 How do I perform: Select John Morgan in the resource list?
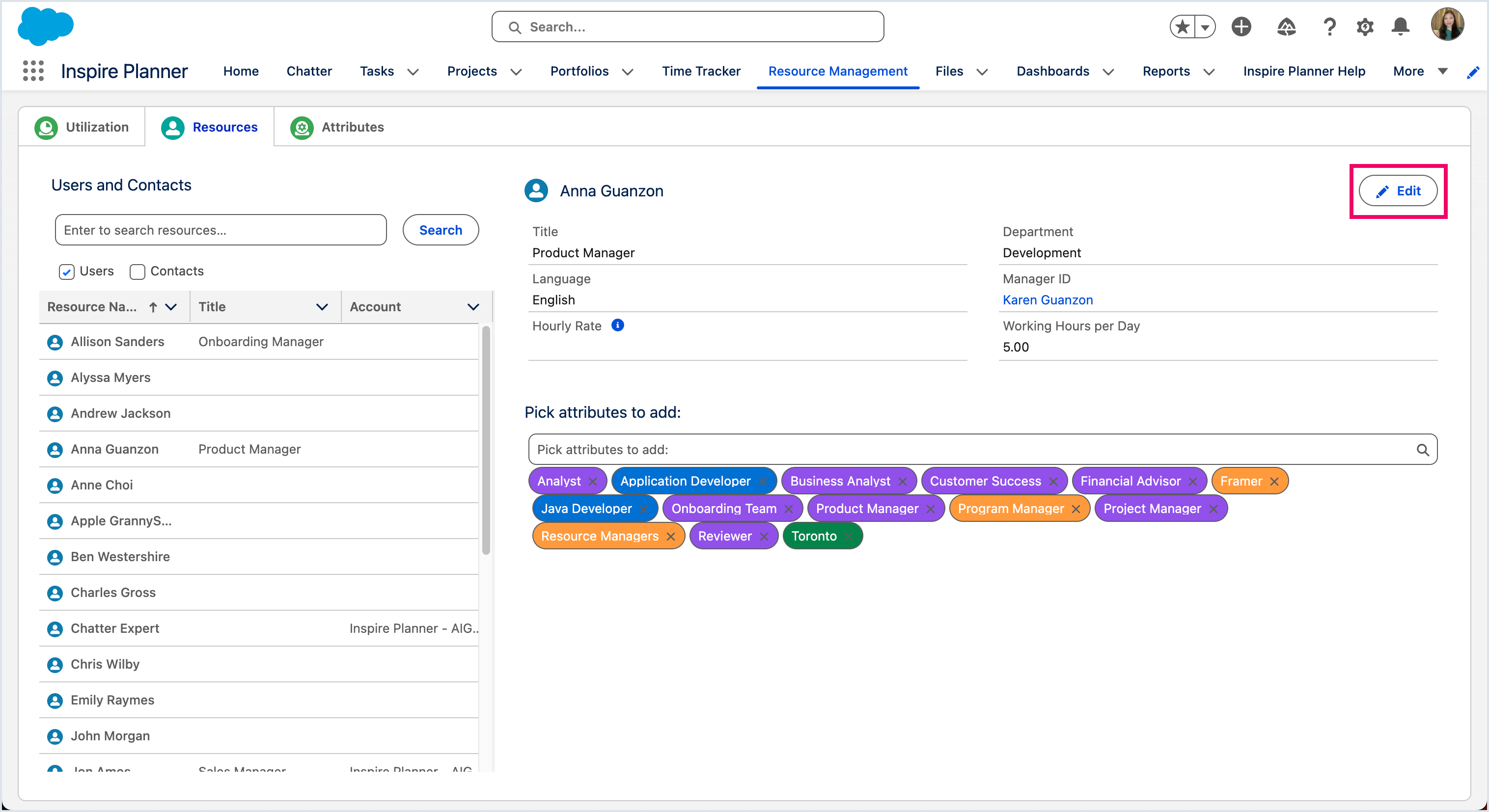point(258,736)
